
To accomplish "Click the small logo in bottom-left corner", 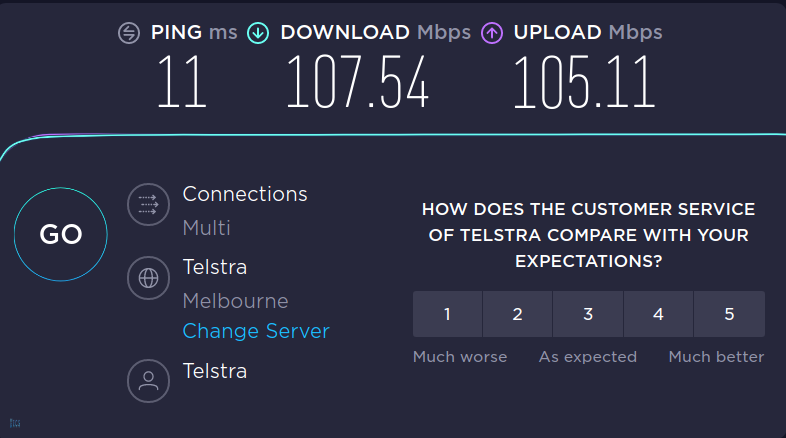I will 15,423.
